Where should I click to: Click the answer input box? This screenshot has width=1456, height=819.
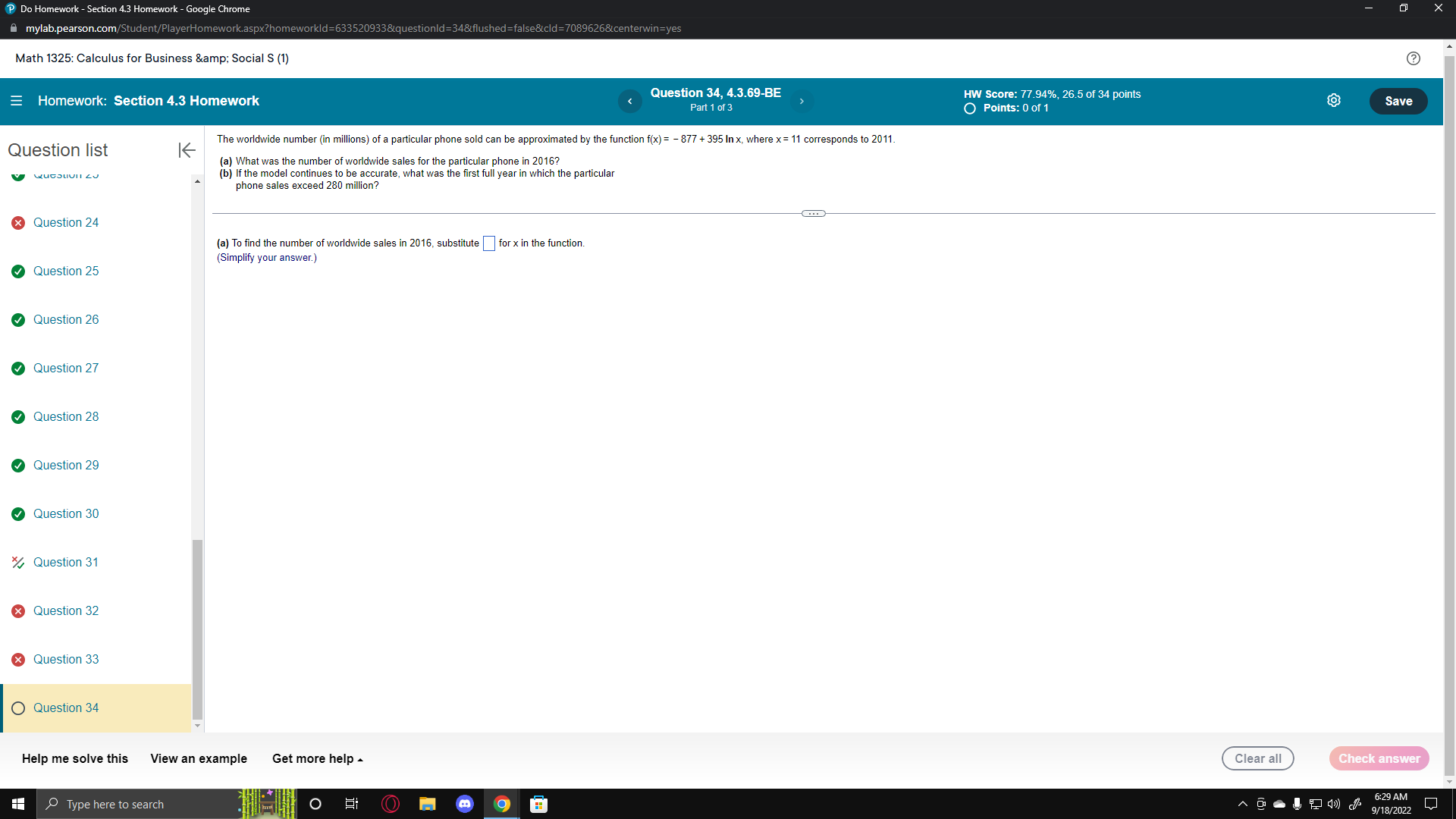tap(489, 243)
